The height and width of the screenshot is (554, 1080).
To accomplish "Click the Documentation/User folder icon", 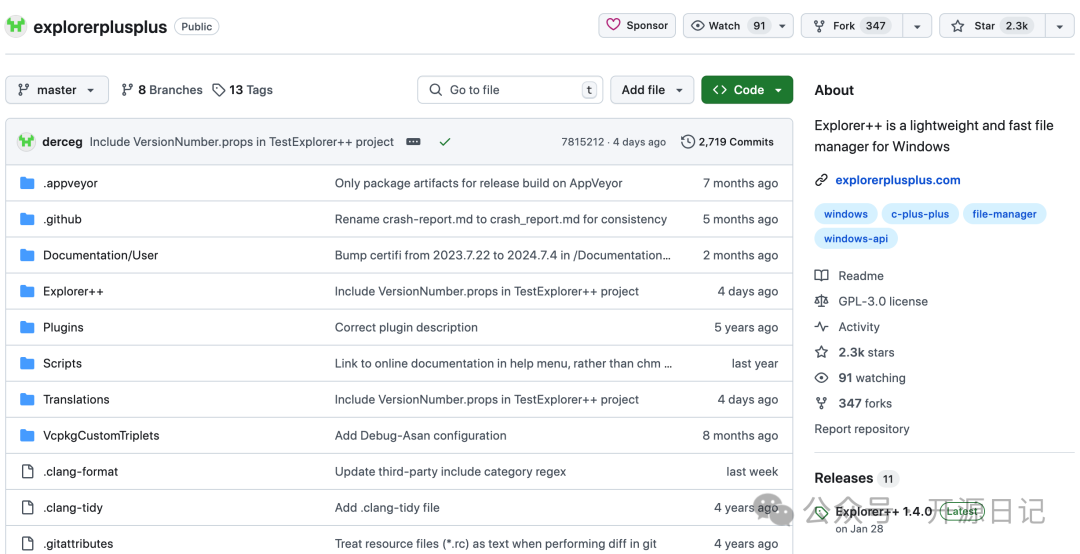I will click(27, 255).
